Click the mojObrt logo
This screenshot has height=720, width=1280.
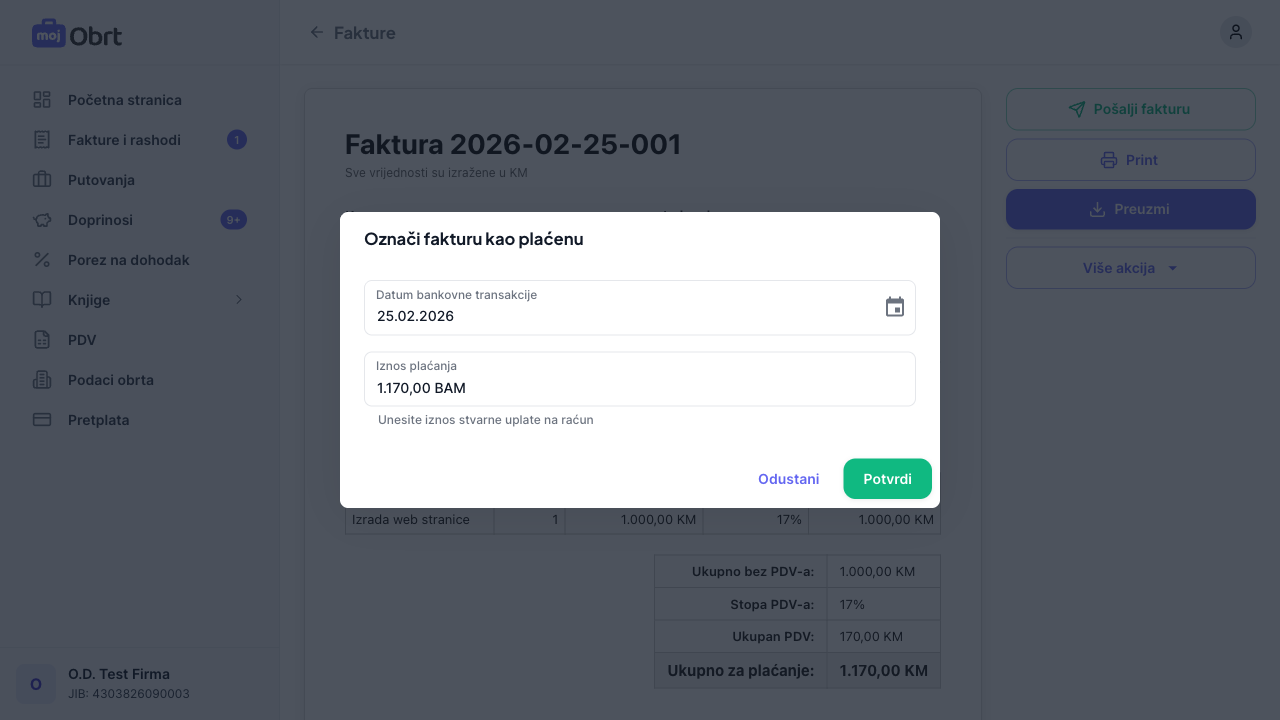[x=77, y=34]
